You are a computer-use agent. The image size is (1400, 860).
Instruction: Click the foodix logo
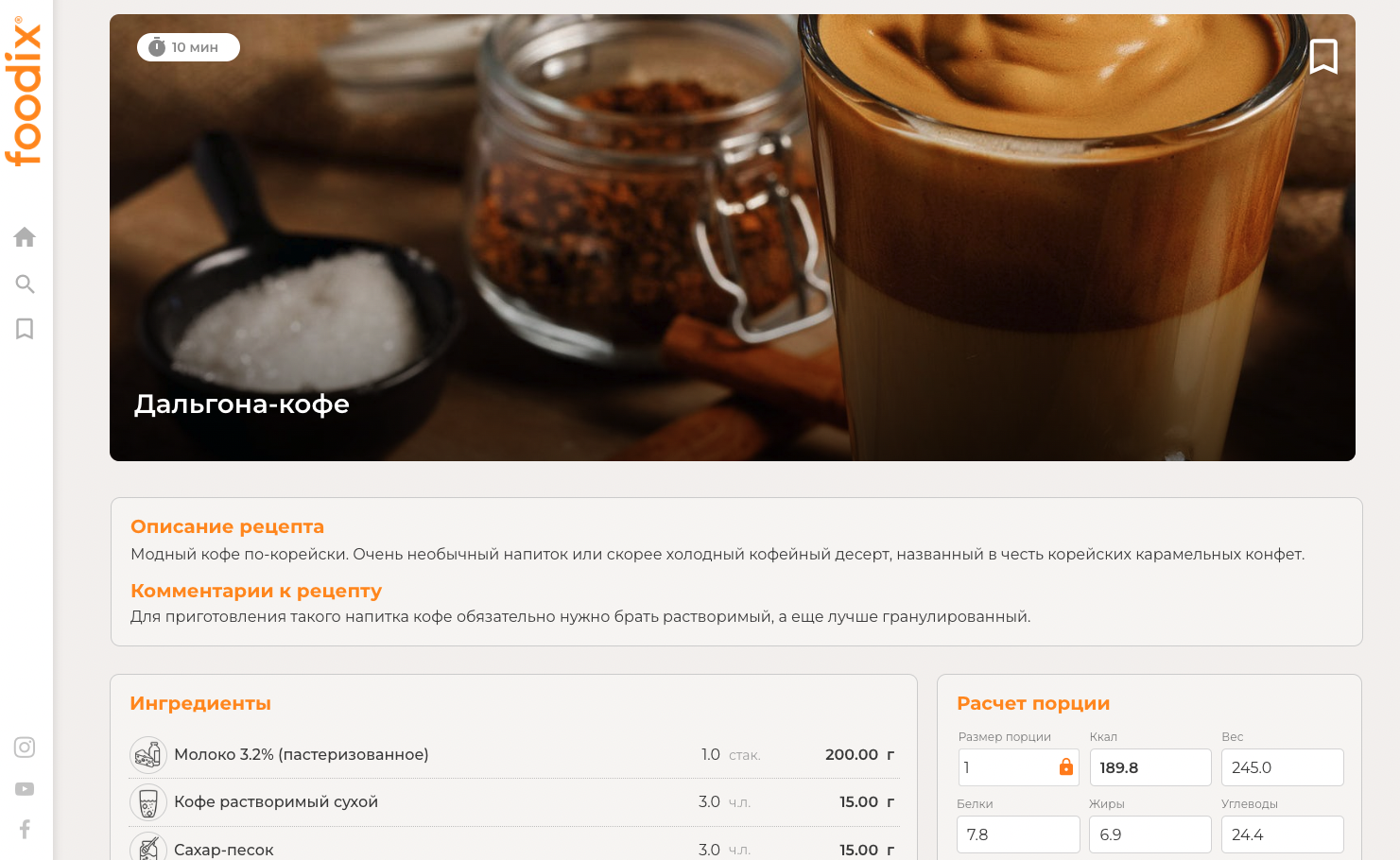25,91
